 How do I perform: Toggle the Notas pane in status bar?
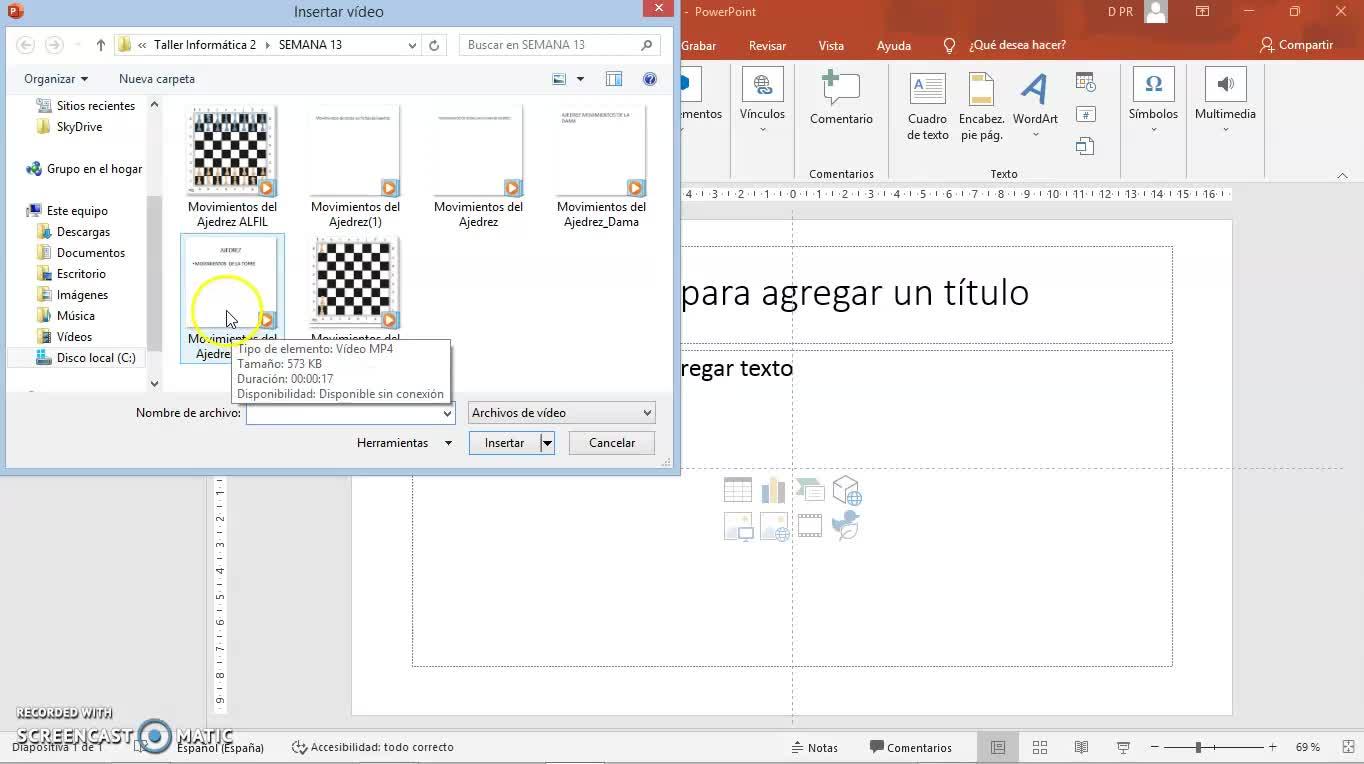813,747
